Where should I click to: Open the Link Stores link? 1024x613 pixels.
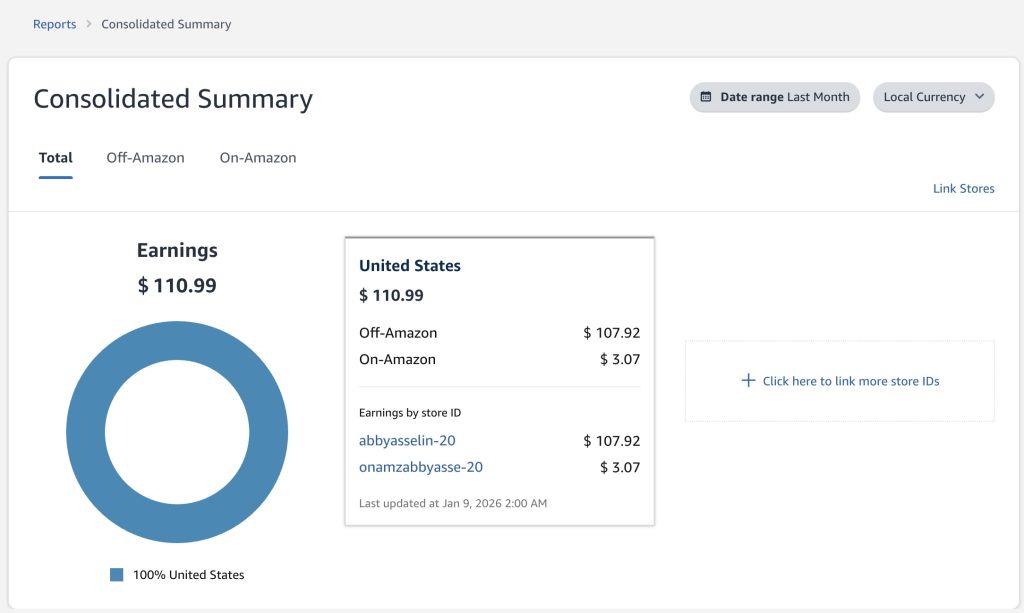coord(963,188)
